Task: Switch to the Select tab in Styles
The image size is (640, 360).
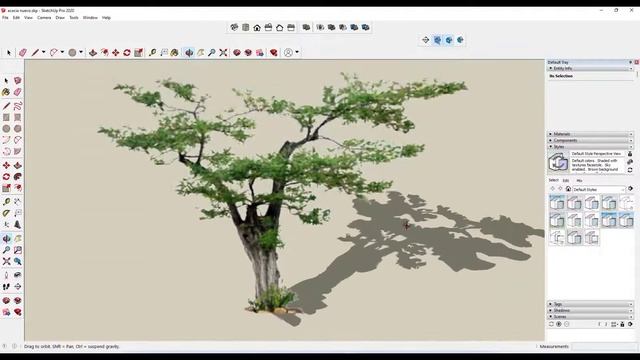Action: pyautogui.click(x=553, y=180)
